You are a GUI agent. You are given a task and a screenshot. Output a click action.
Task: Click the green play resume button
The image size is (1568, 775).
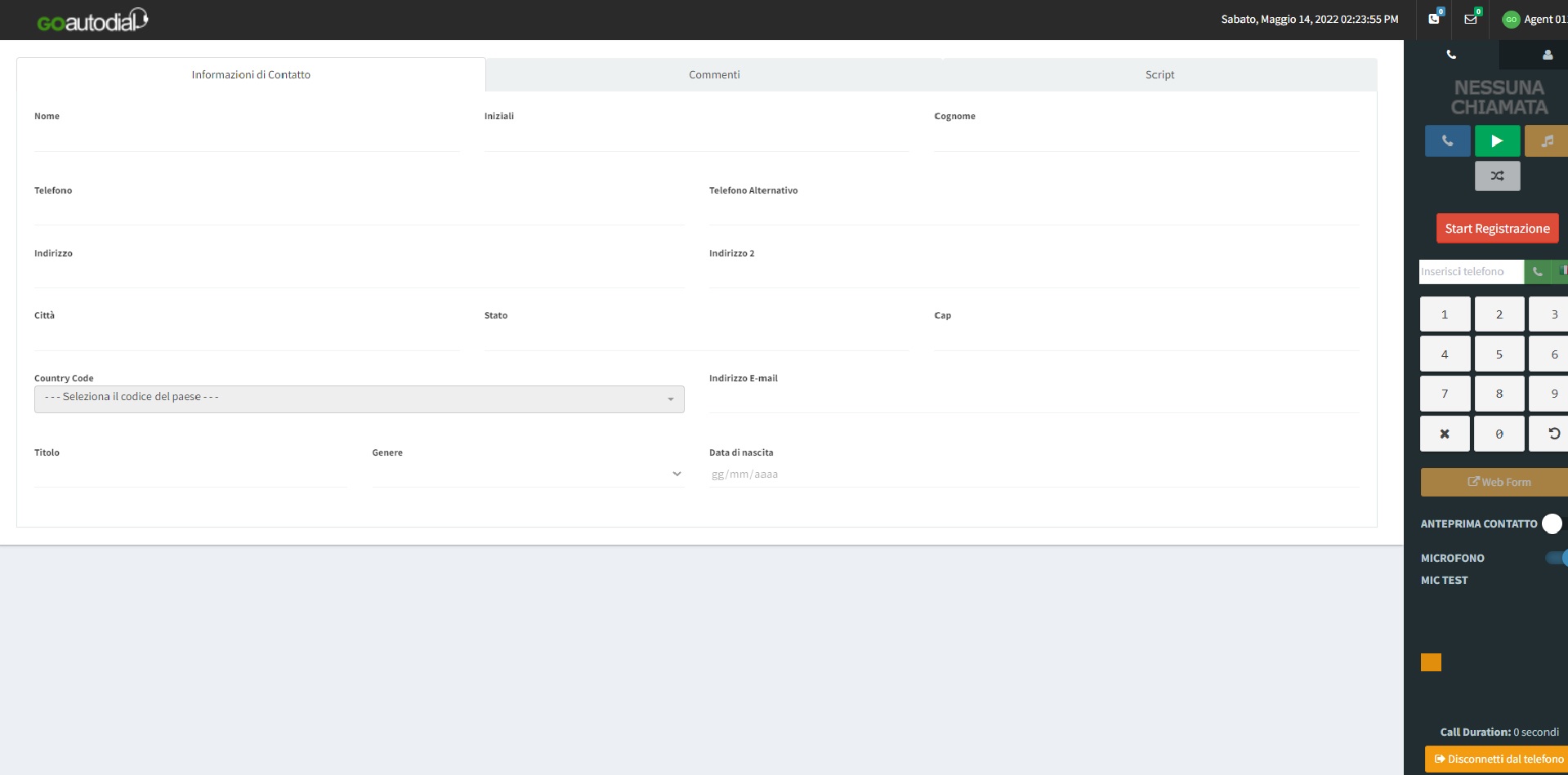pyautogui.click(x=1497, y=141)
